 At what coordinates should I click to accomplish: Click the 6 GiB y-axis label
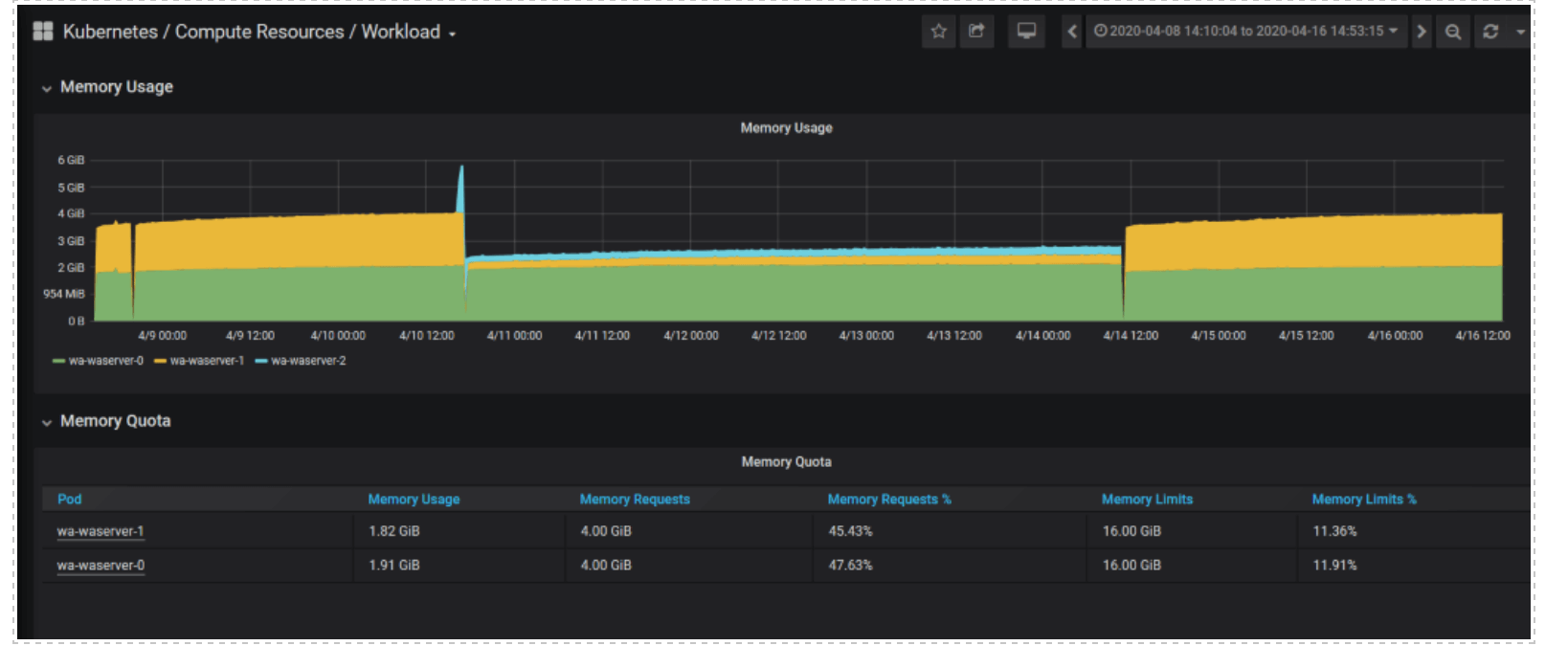tap(71, 161)
